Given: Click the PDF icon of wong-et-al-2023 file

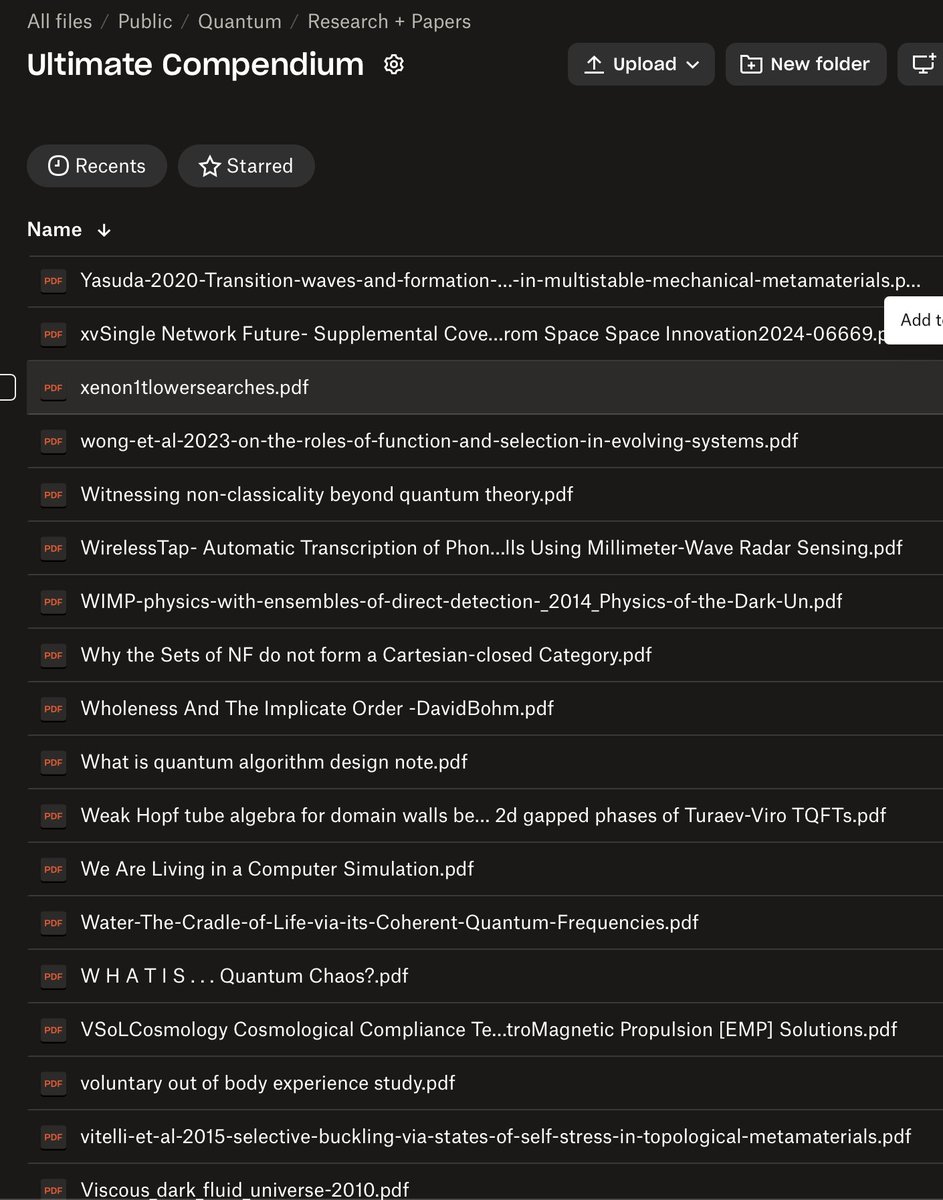Looking at the screenshot, I should (53, 441).
